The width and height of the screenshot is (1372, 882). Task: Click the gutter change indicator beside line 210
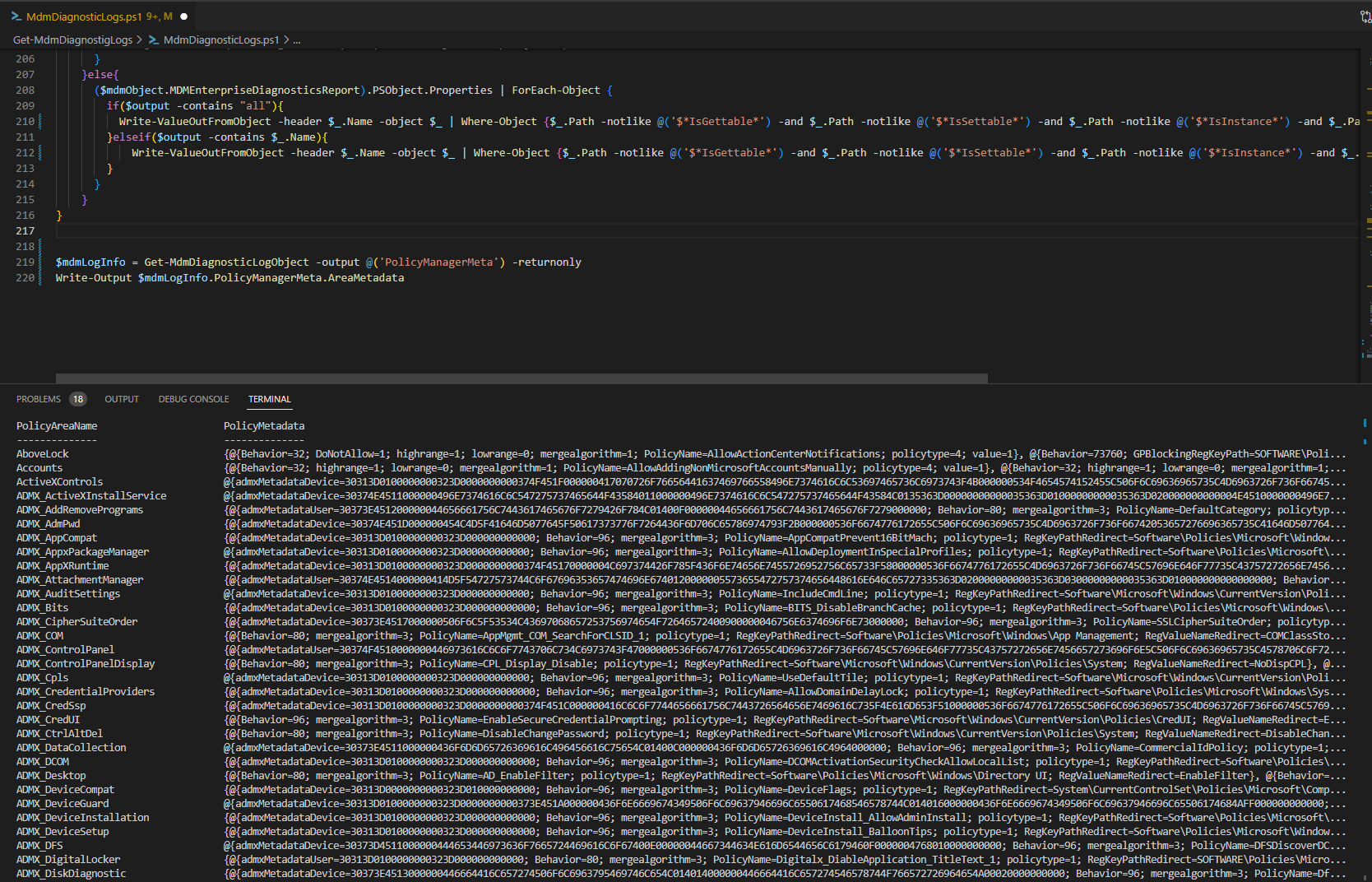click(x=39, y=121)
